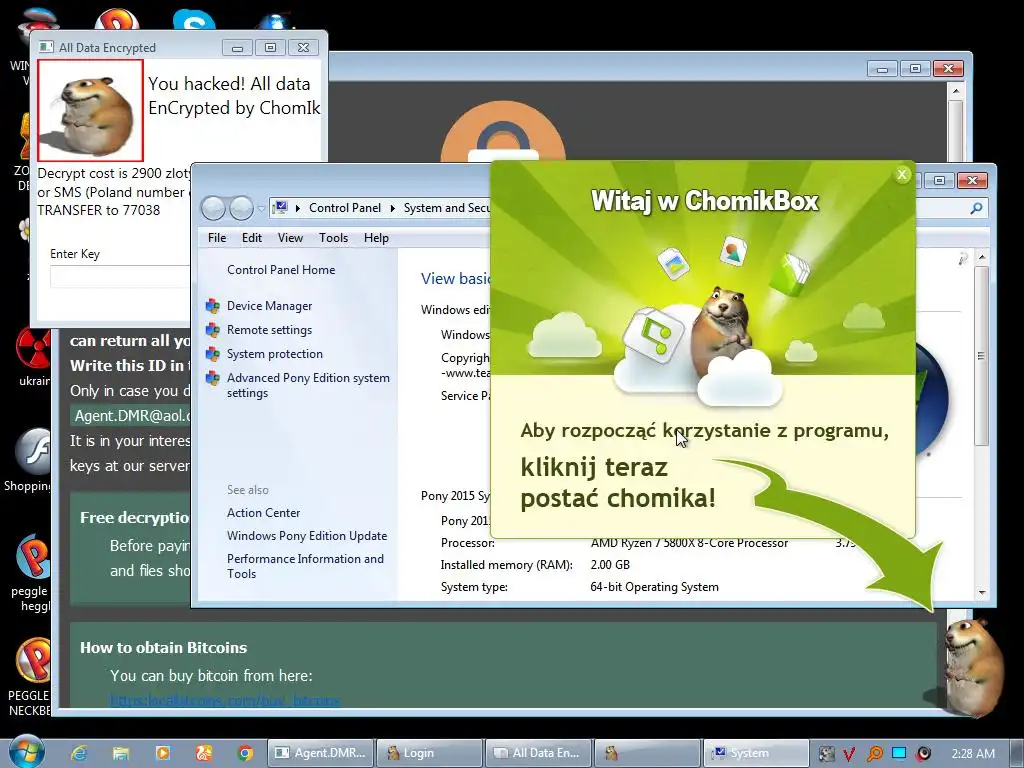Open System protection link

click(274, 354)
